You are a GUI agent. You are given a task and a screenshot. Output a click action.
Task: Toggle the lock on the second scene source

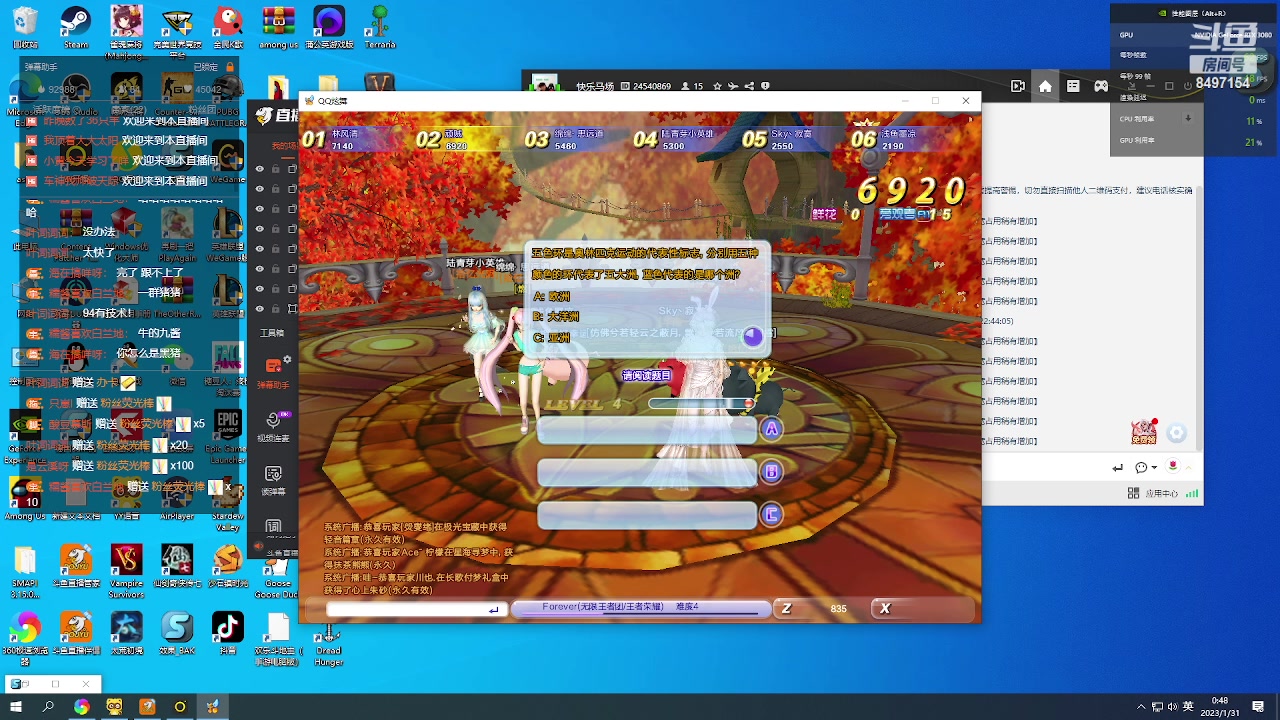(276, 189)
